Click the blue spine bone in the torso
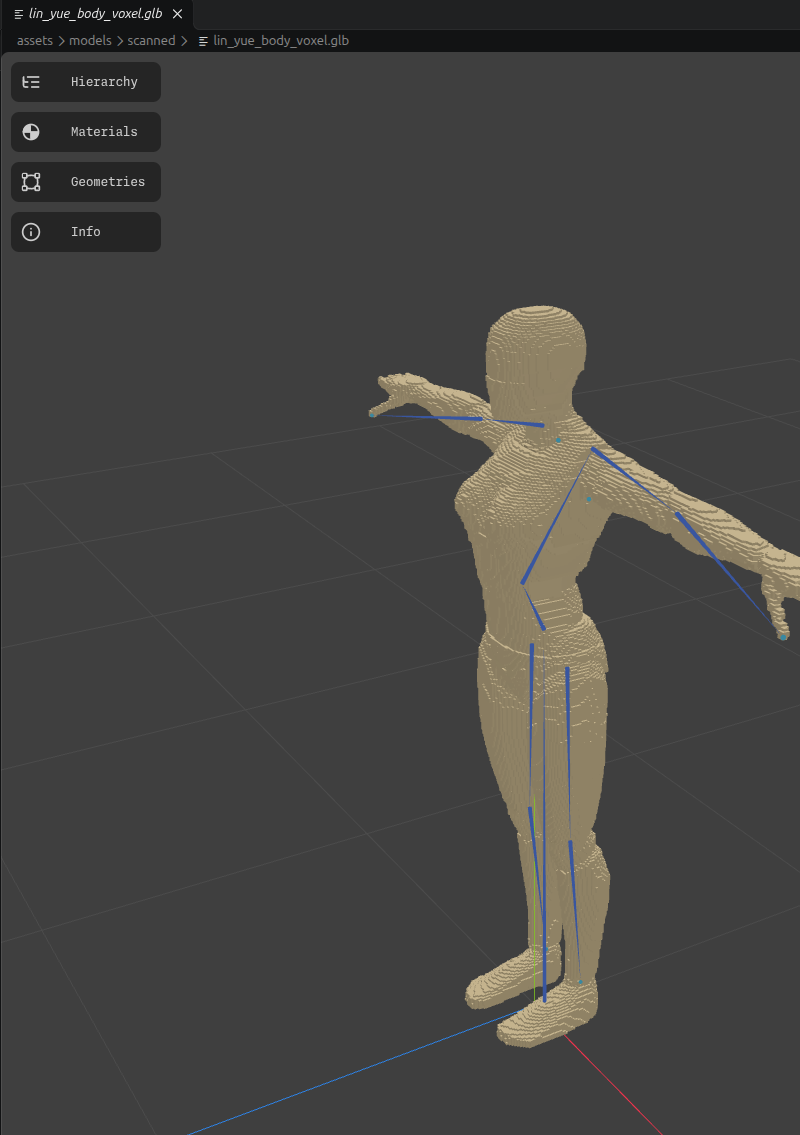This screenshot has height=1135, width=800. (556, 518)
